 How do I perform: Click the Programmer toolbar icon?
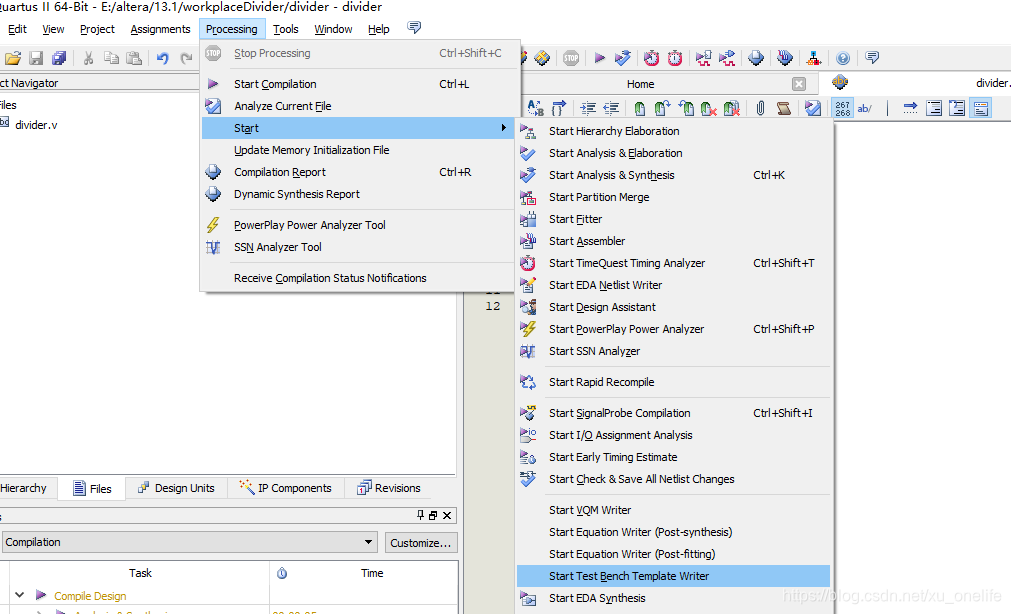785,58
